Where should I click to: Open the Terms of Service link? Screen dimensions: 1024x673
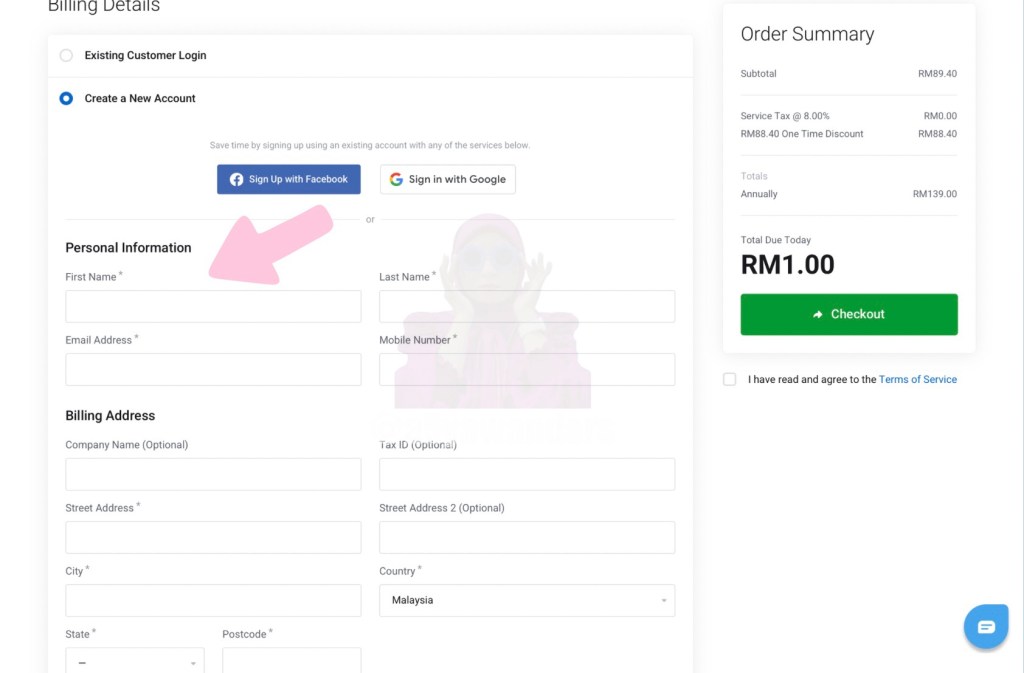point(917,380)
